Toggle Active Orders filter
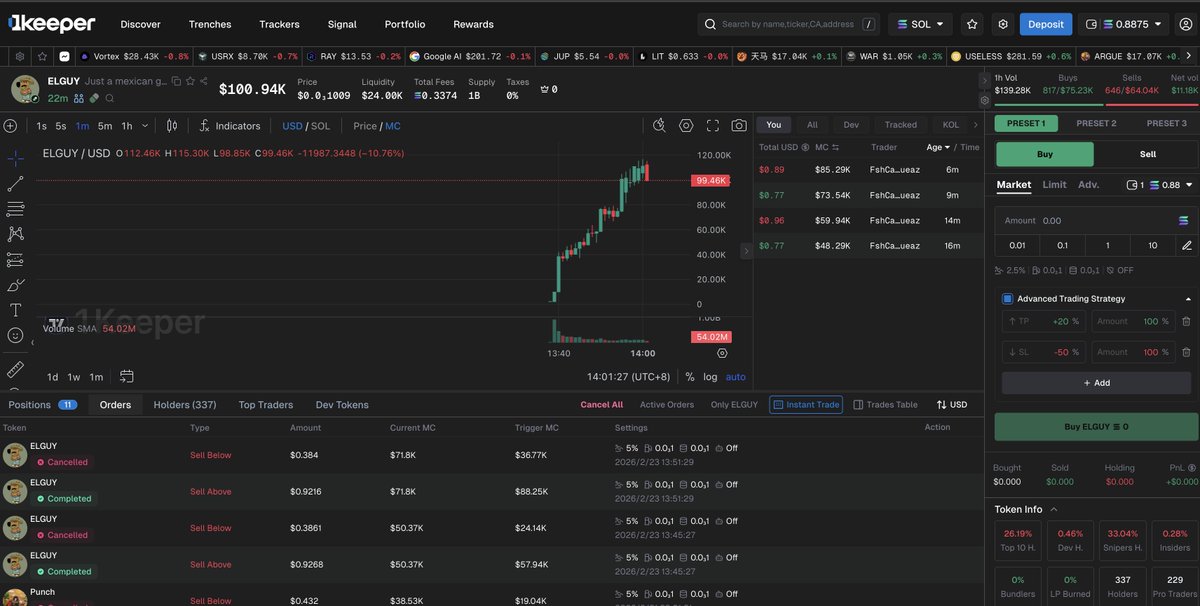Screen dimensions: 1200x606 tap(666, 405)
